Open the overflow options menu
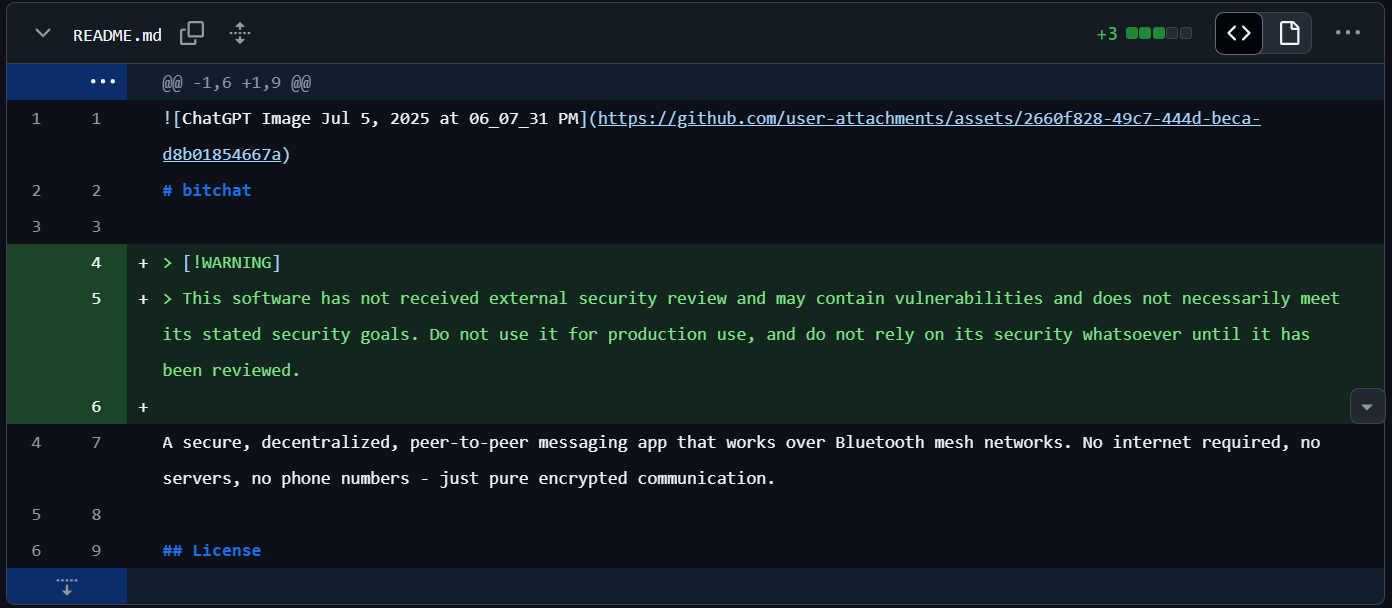This screenshot has width=1392, height=608. click(1348, 33)
